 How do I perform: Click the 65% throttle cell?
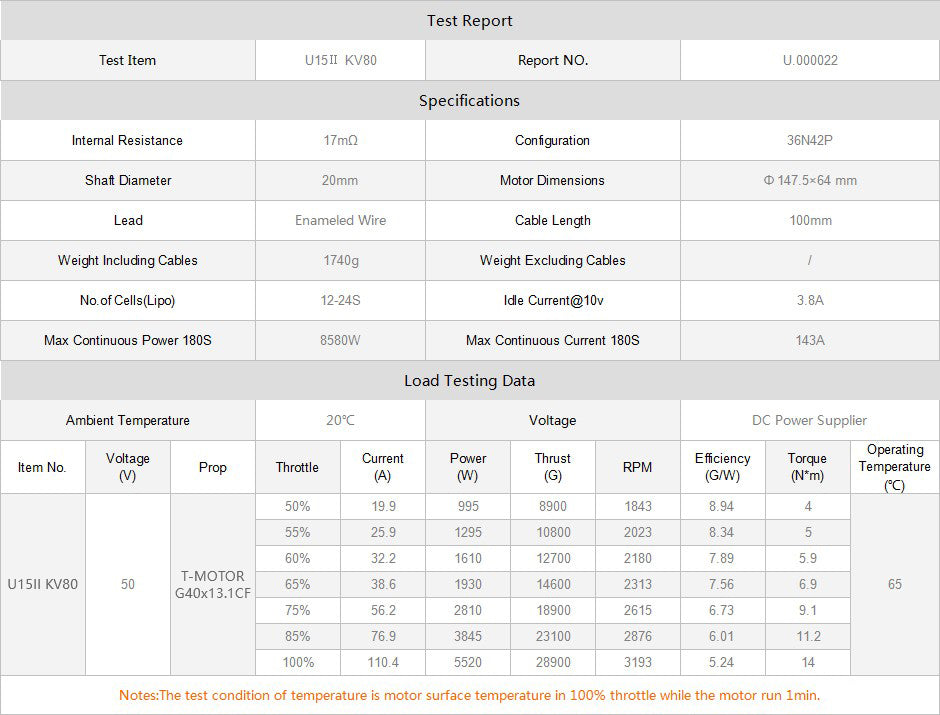297,584
